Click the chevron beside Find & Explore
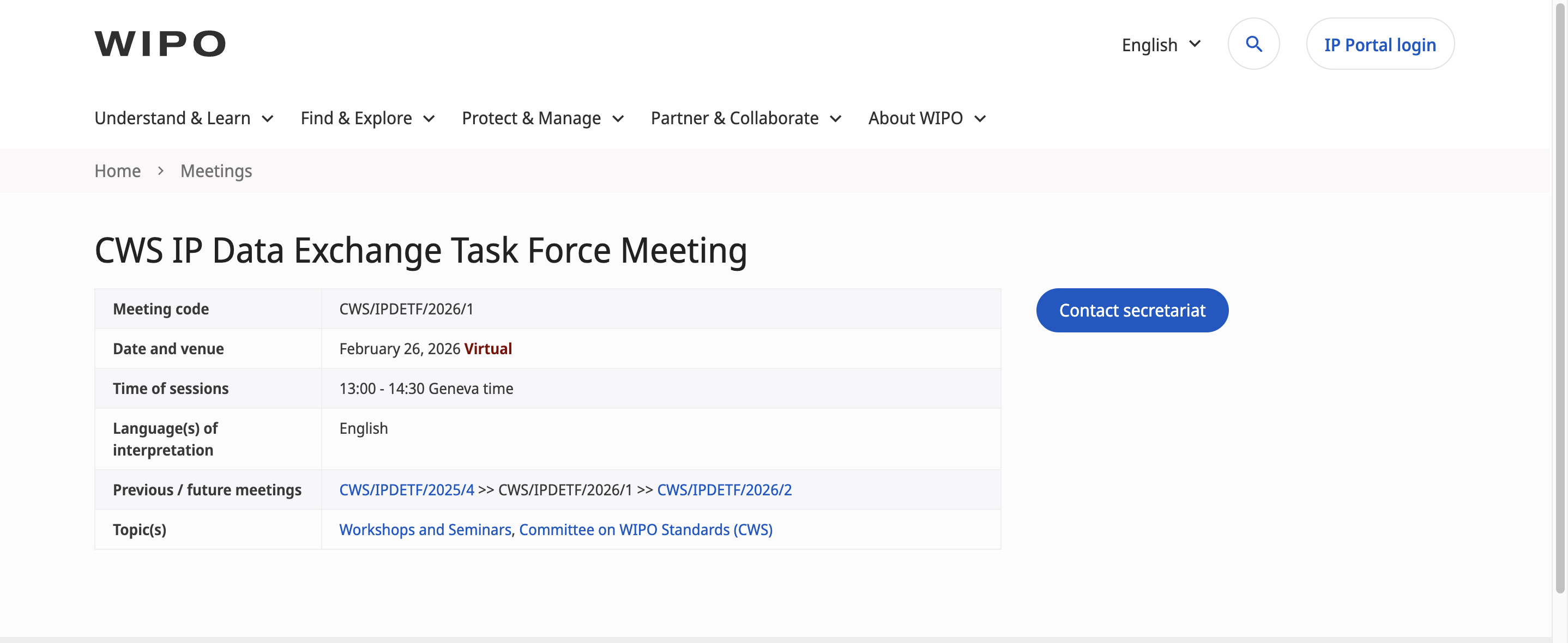The image size is (1568, 643). click(429, 119)
